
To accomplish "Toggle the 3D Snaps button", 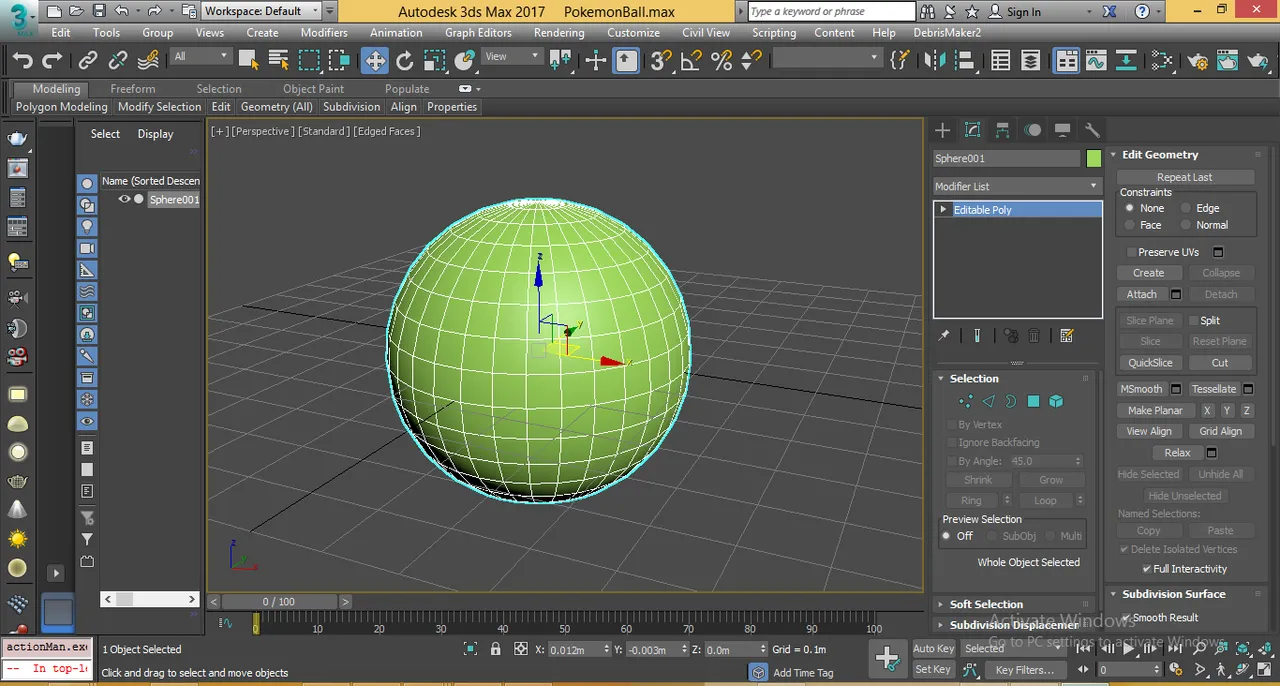I will point(660,61).
